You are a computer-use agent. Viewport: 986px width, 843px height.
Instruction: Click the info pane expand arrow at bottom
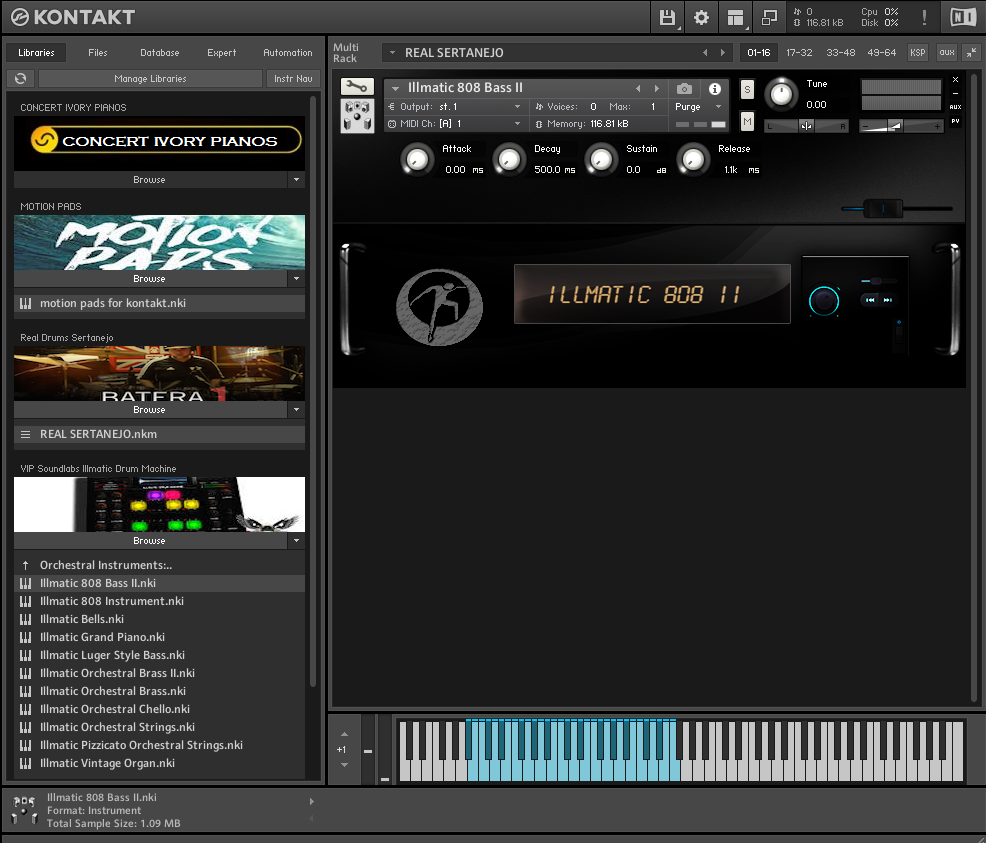[x=311, y=802]
